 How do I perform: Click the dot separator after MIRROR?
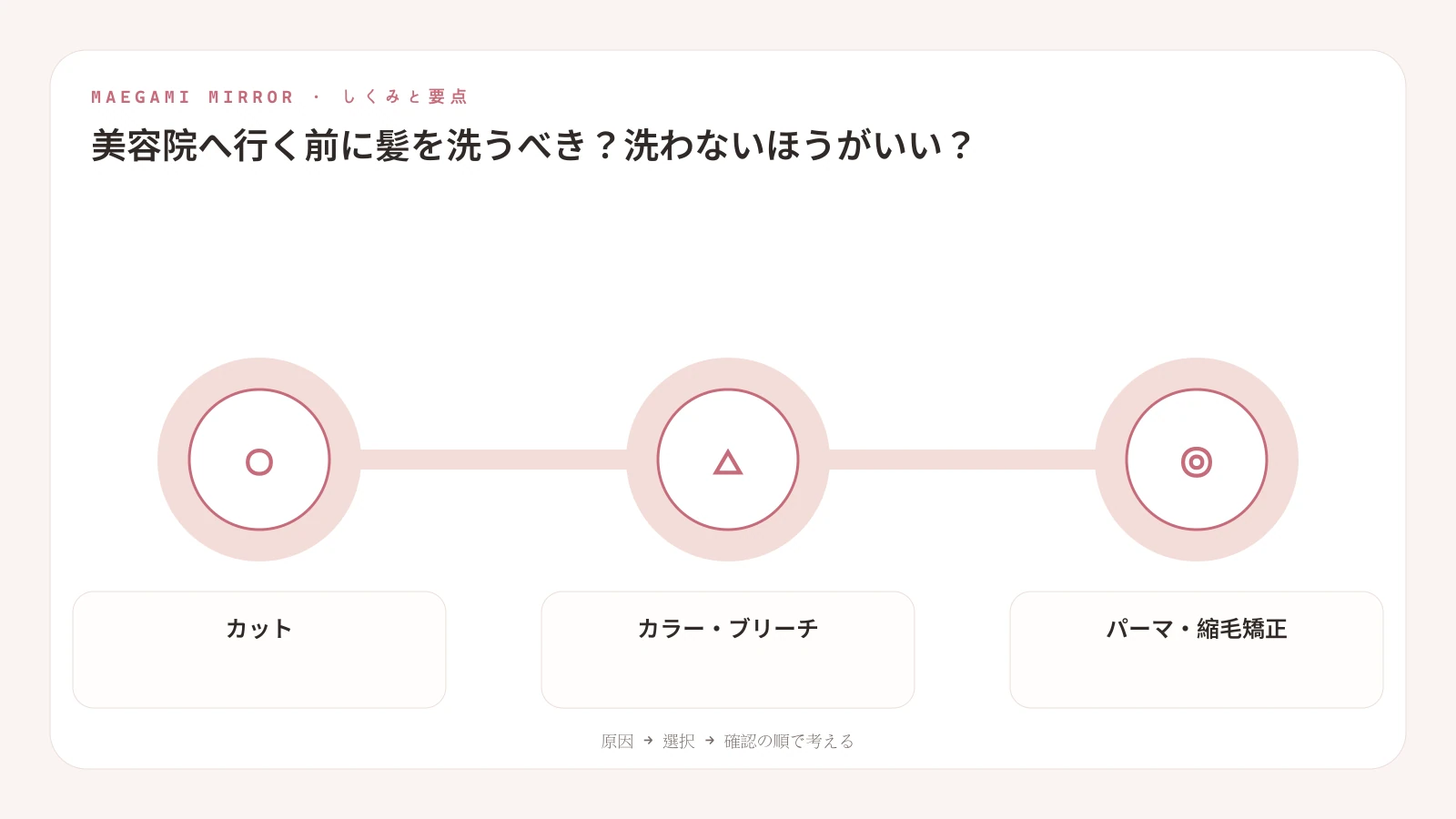[x=317, y=96]
